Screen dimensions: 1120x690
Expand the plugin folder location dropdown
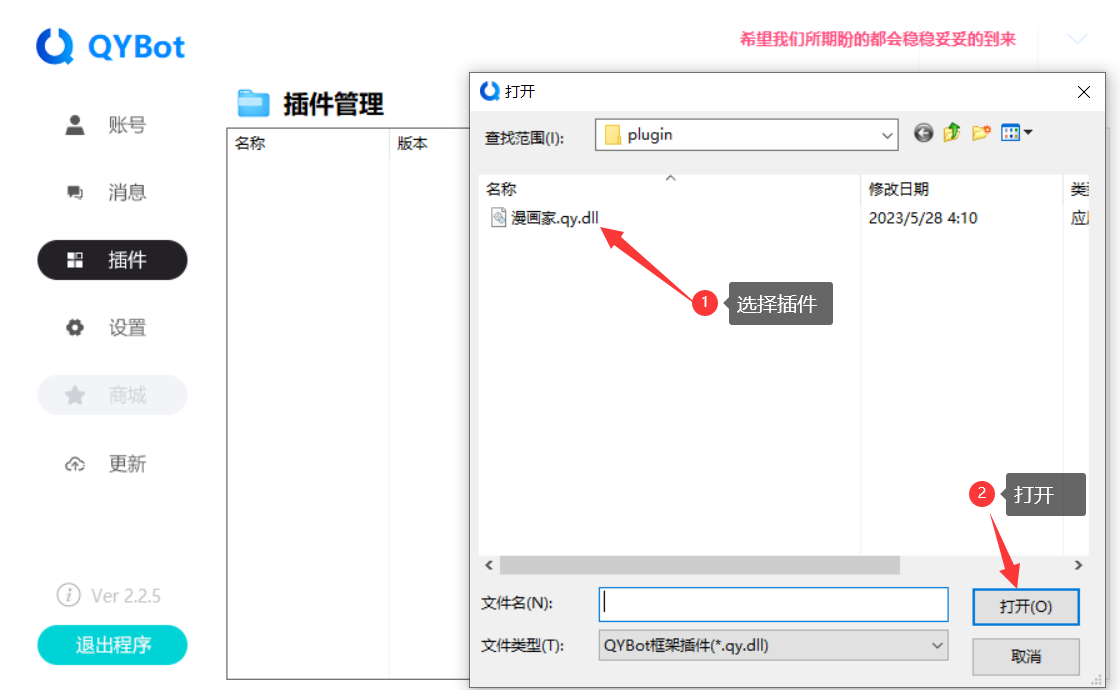point(887,135)
